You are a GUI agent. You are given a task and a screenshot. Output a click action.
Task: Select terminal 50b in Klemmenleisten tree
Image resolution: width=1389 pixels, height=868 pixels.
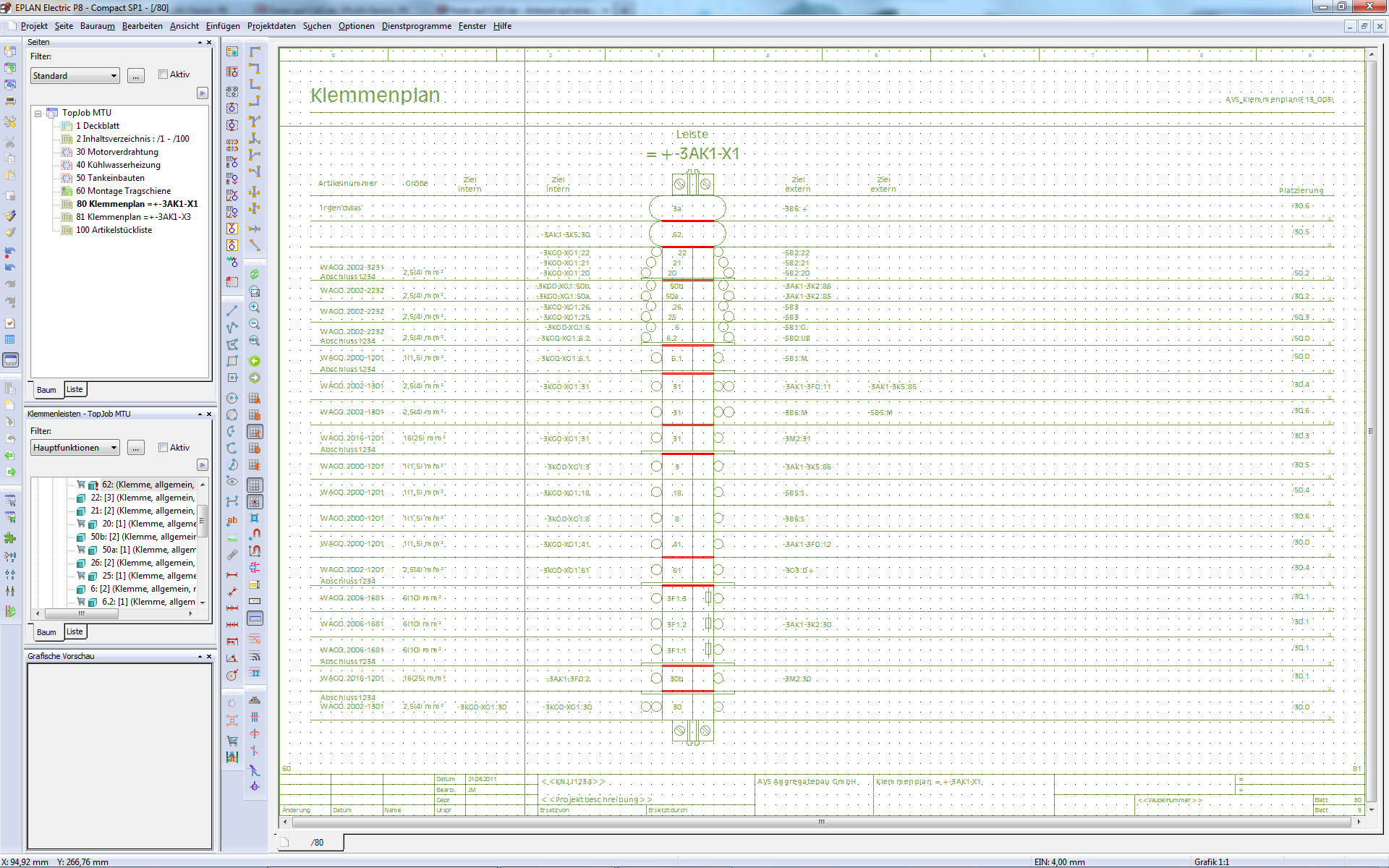click(143, 537)
